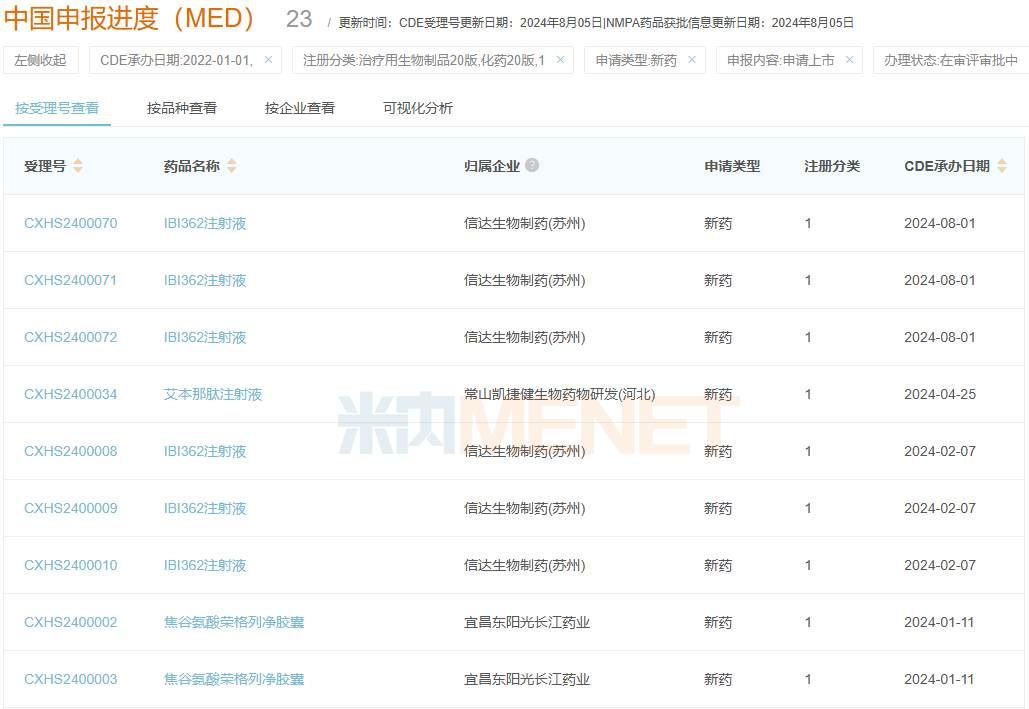The width and height of the screenshot is (1029, 709).
Task: Open the 艾本那肽注射液 drug detail link
Action: [x=215, y=394]
